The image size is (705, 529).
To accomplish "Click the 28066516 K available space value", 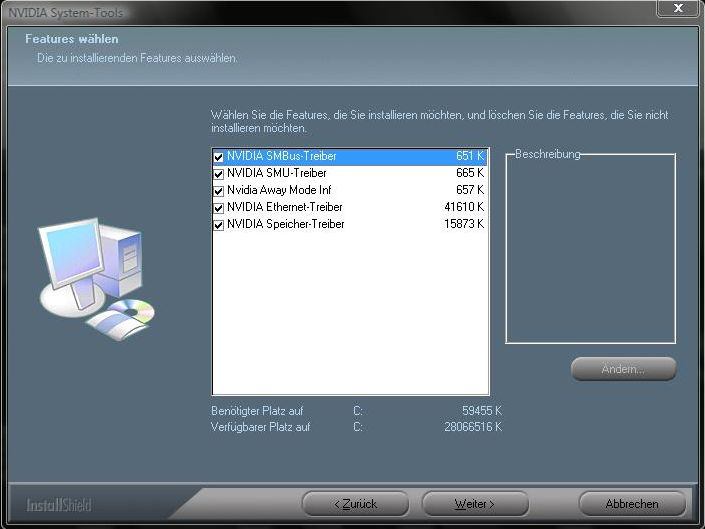I will tap(473, 427).
